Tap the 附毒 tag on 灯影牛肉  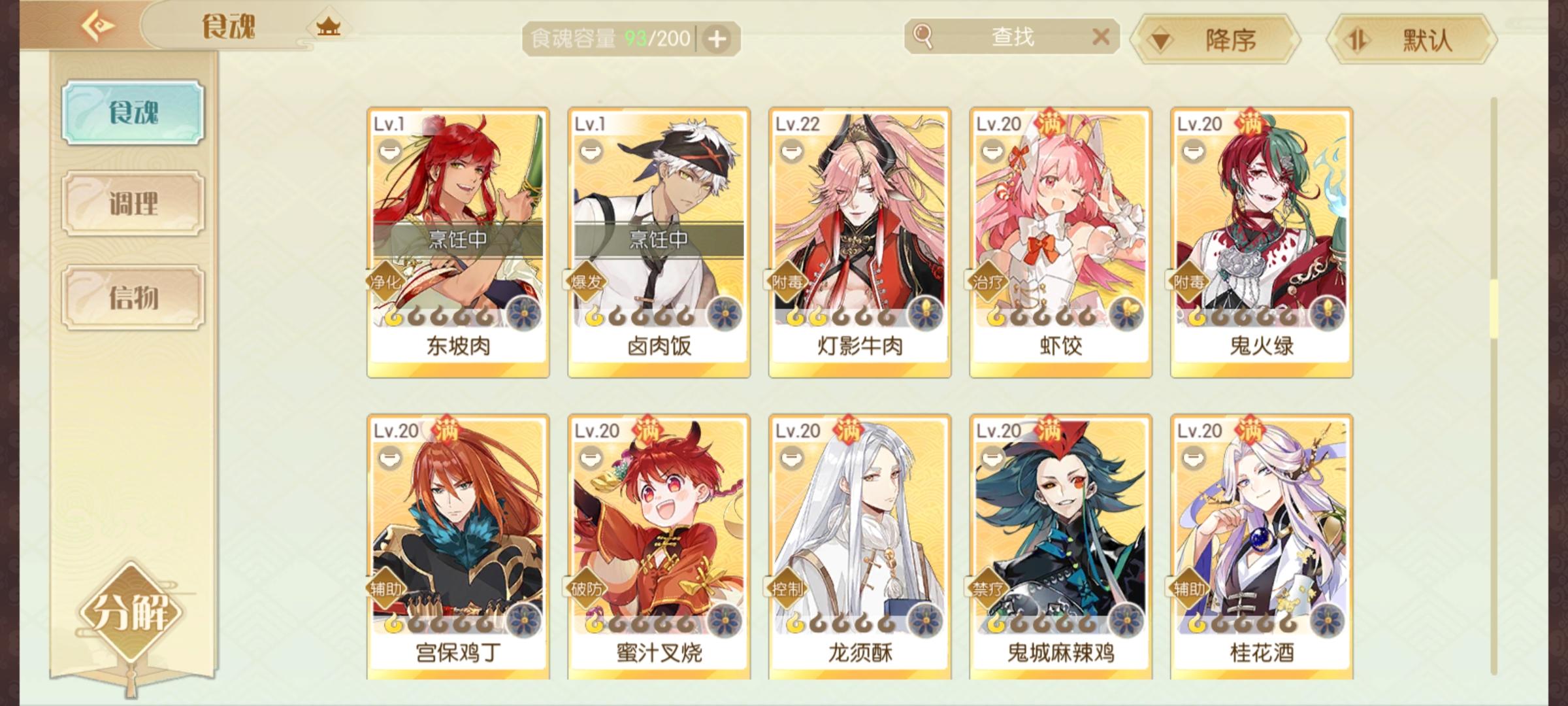click(787, 282)
